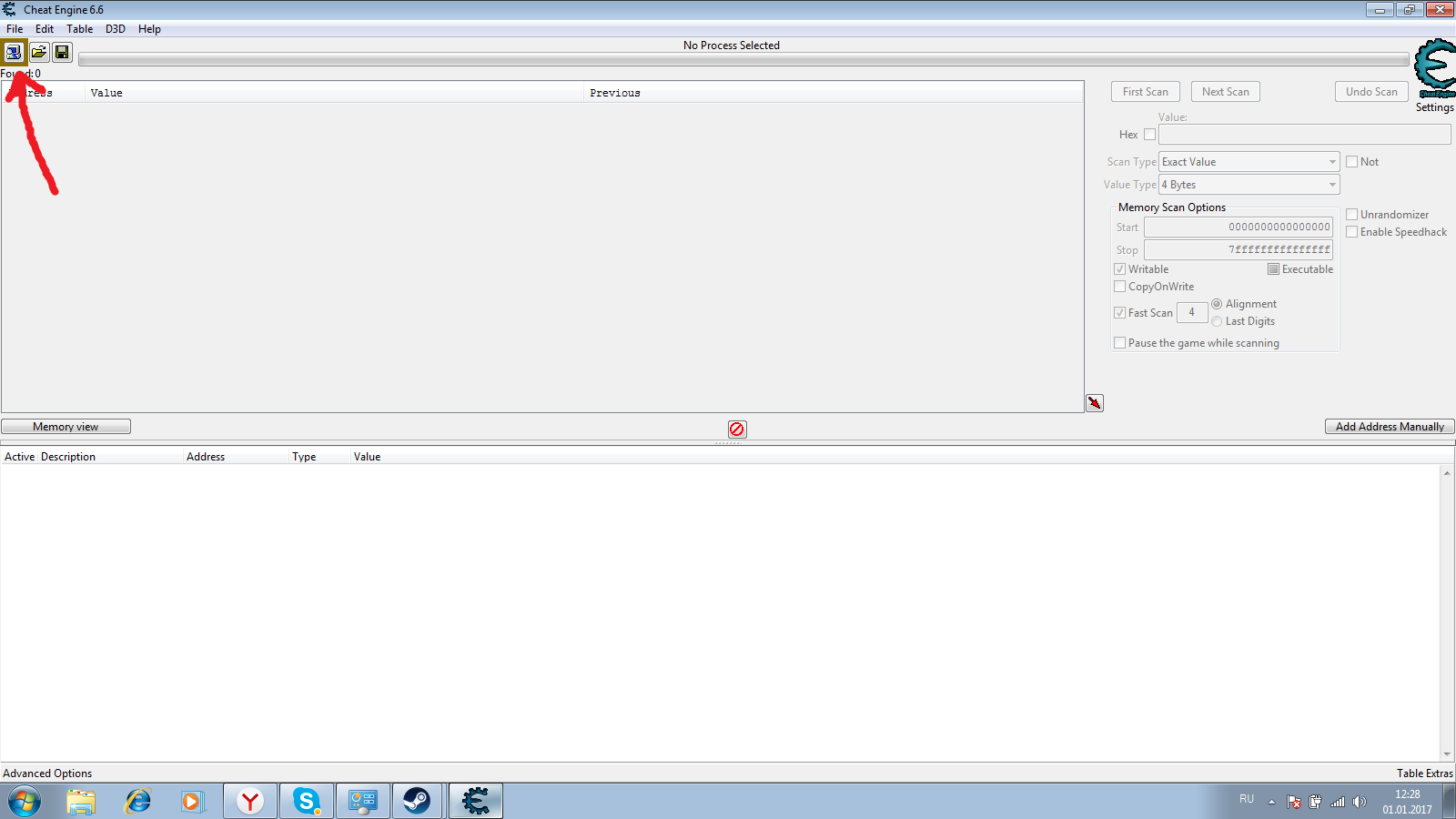
Task: Switch input language RU indicator
Action: click(1247, 799)
